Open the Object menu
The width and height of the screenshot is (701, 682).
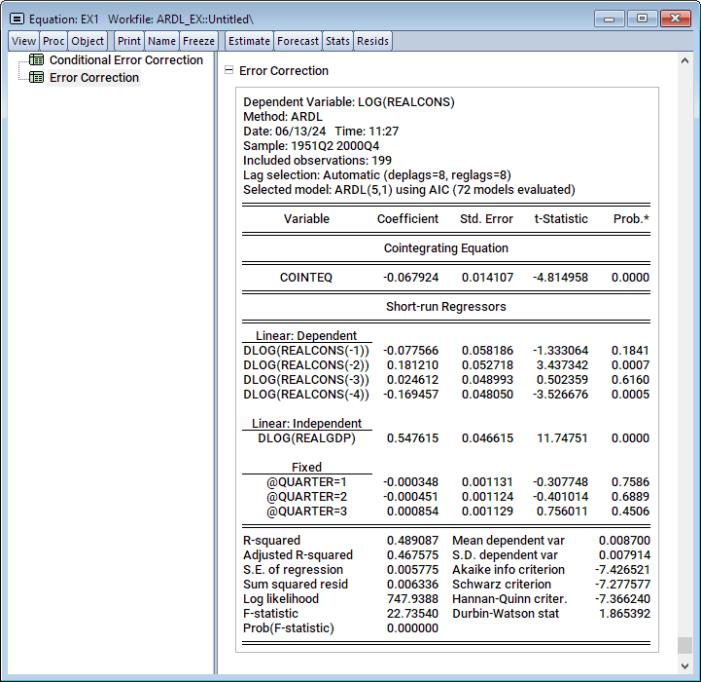point(86,41)
